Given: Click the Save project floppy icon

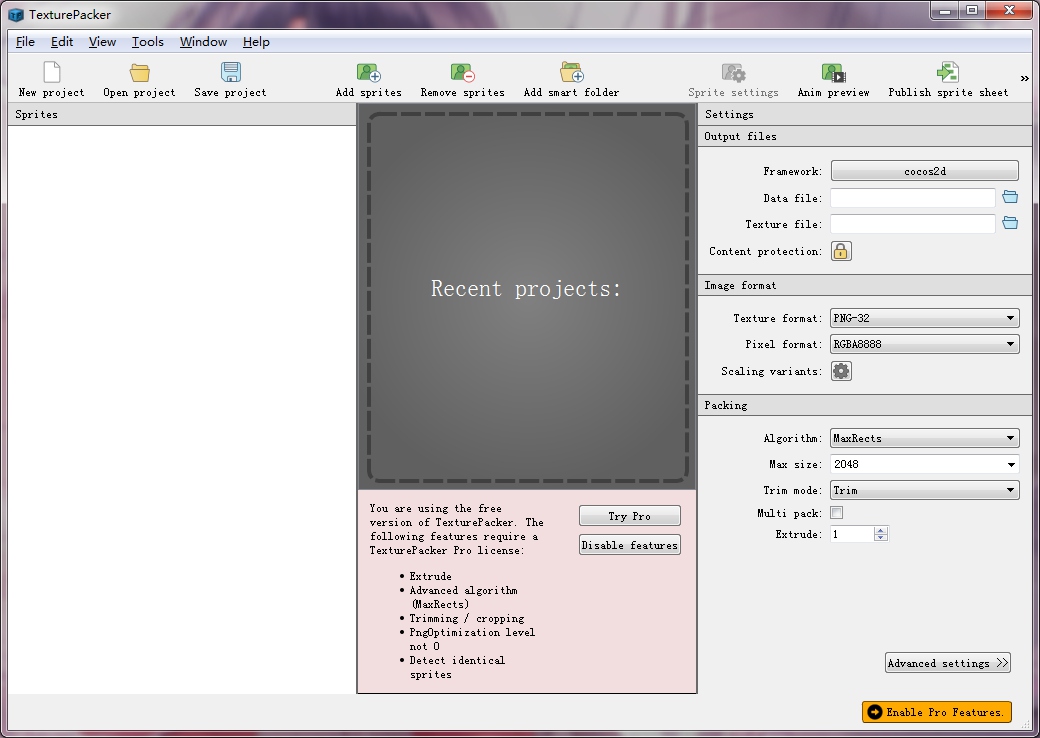Looking at the screenshot, I should [x=231, y=73].
